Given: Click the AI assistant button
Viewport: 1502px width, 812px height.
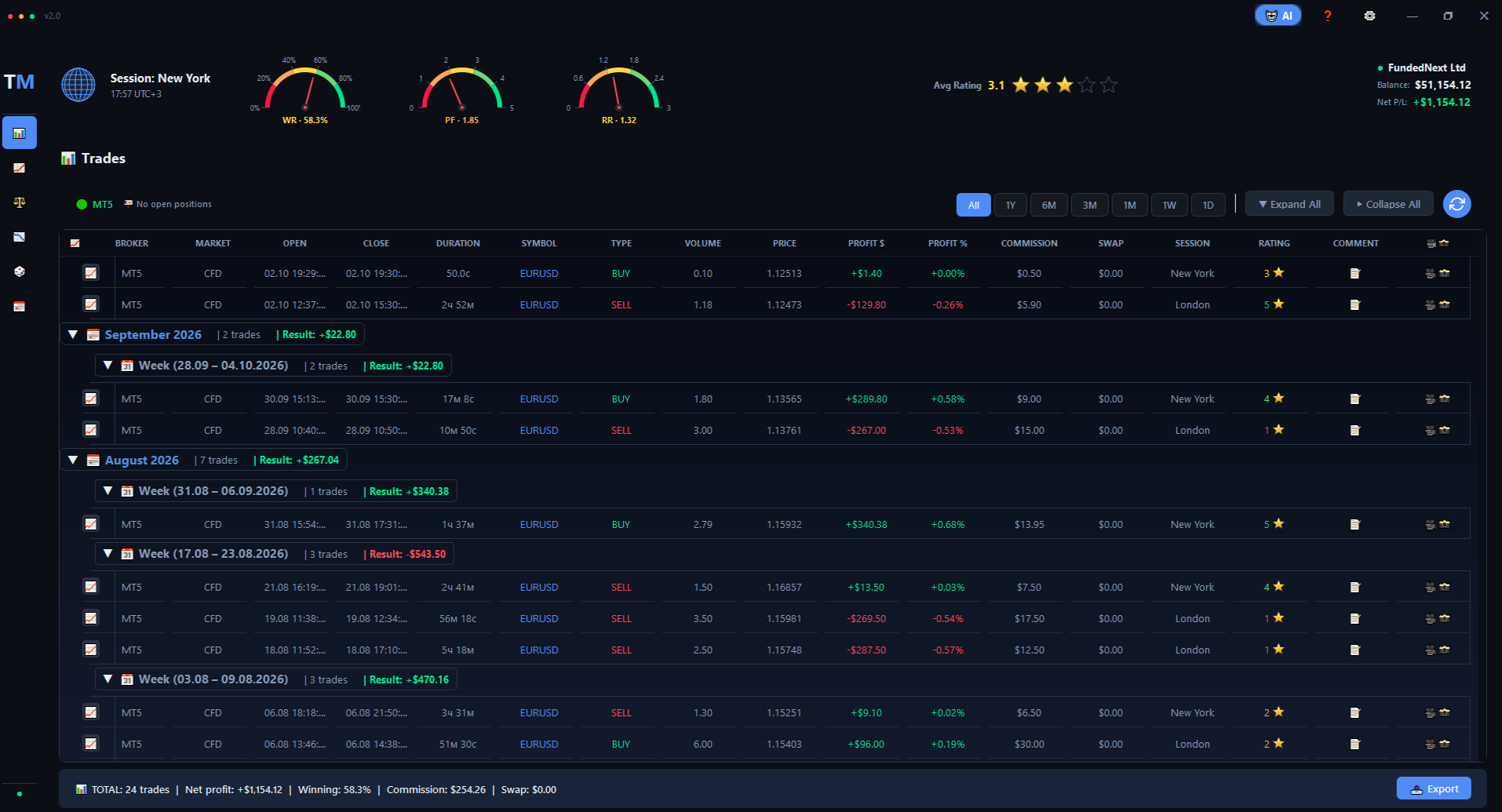Looking at the screenshot, I should [1278, 16].
